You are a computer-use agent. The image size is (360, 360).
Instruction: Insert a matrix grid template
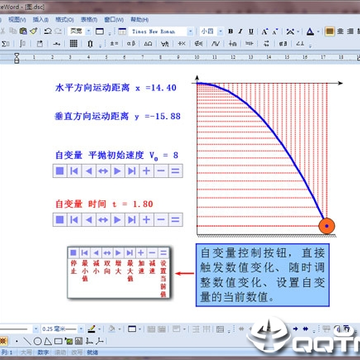74,44
